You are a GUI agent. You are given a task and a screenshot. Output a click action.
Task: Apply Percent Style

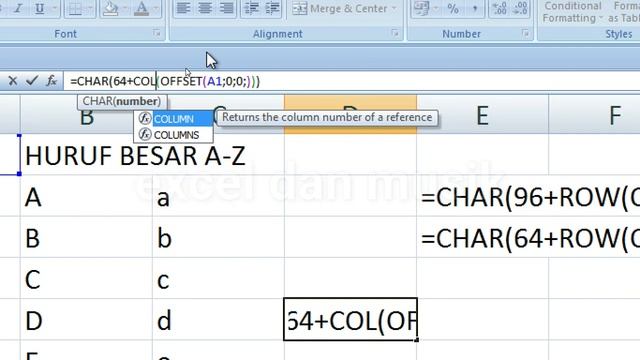(x=453, y=8)
